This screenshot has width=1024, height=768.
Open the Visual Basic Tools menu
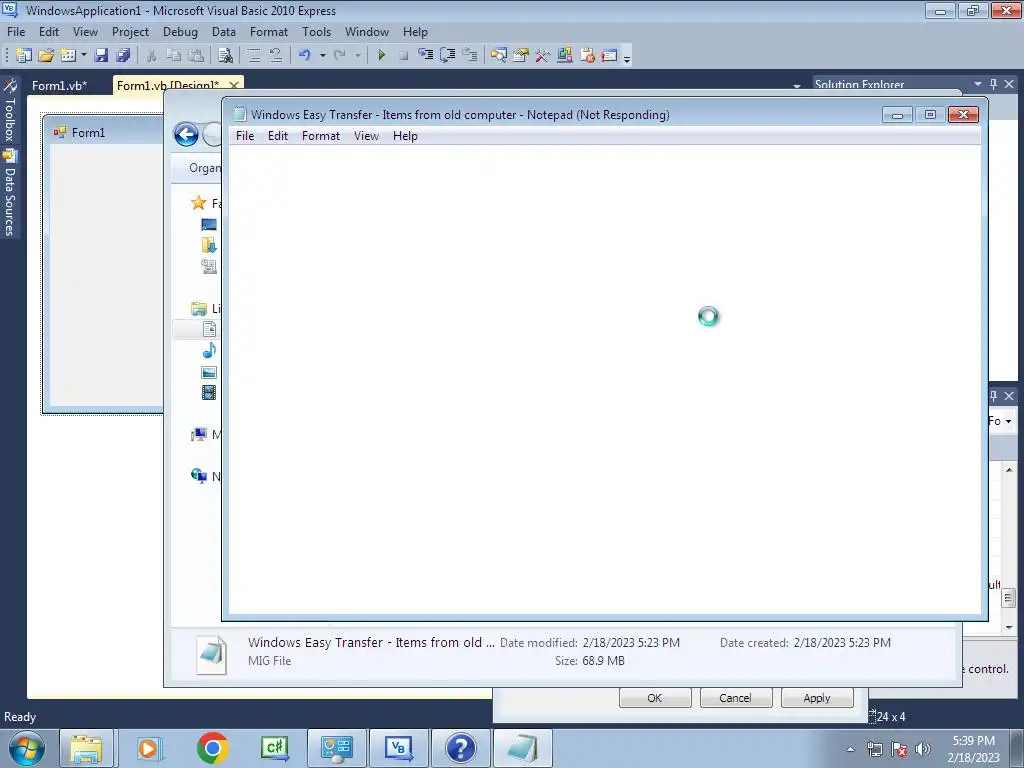coord(316,32)
